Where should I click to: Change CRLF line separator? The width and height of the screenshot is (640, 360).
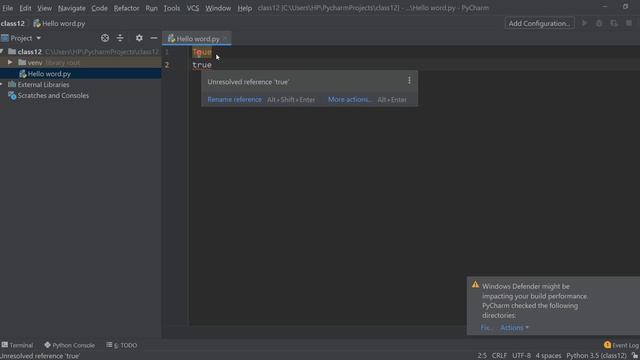pyautogui.click(x=499, y=356)
